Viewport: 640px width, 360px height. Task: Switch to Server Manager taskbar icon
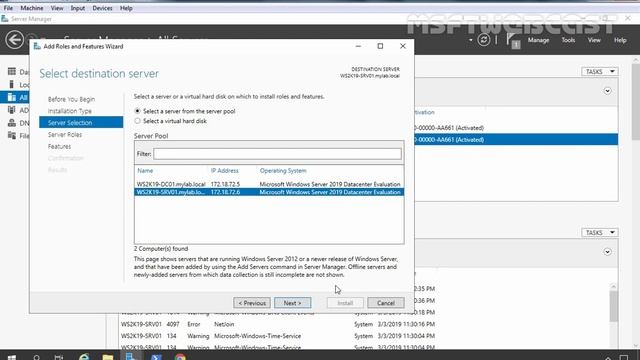coord(131,356)
